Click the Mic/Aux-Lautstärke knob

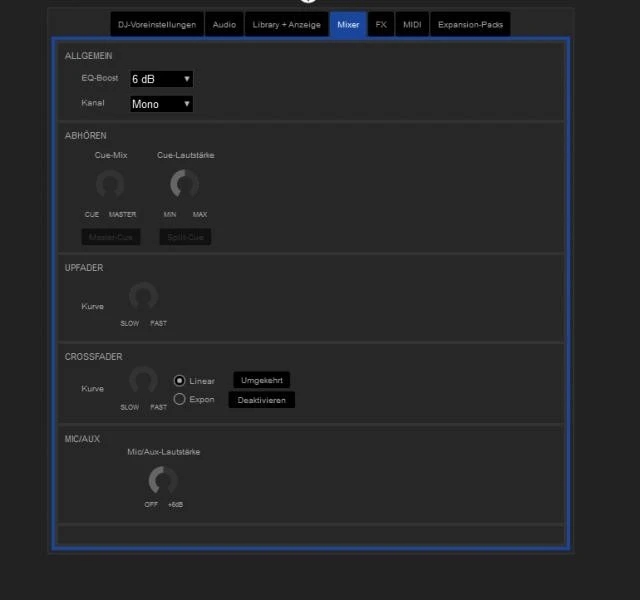(162, 480)
